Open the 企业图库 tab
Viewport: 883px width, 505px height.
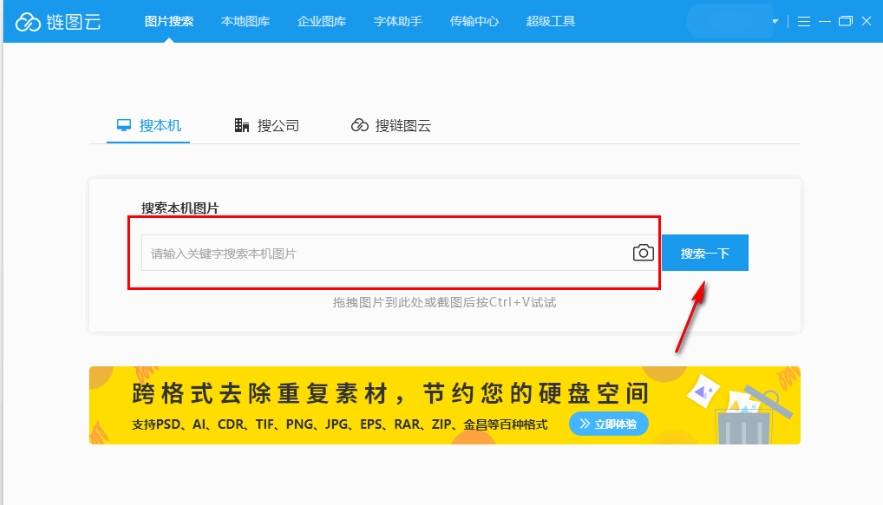(x=322, y=21)
